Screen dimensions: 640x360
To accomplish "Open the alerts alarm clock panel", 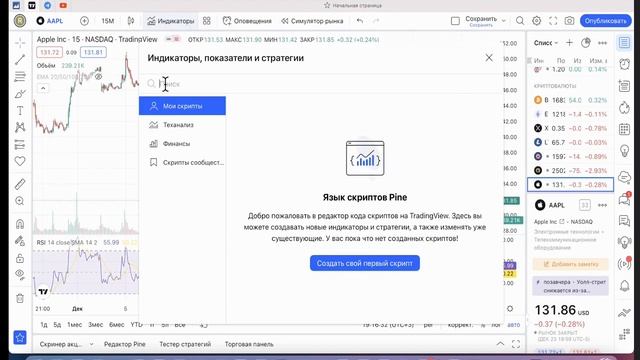I will coord(624,64).
